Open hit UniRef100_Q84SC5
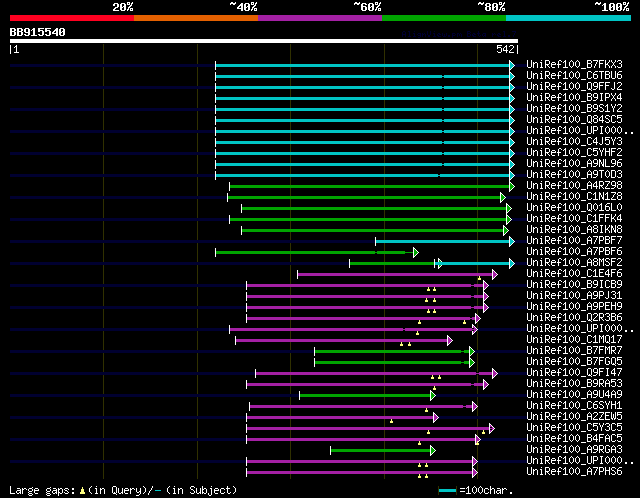Screen dimensions: 640x498 point(574,120)
